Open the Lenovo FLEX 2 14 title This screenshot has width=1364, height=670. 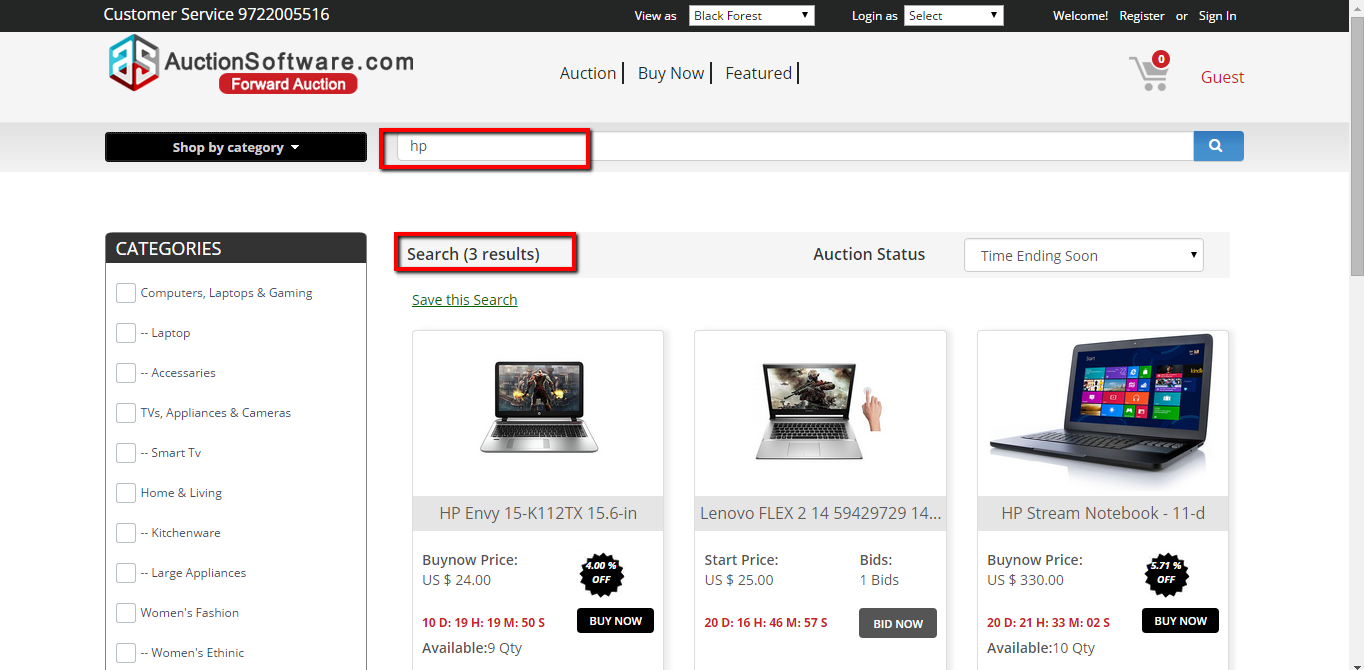[820, 513]
